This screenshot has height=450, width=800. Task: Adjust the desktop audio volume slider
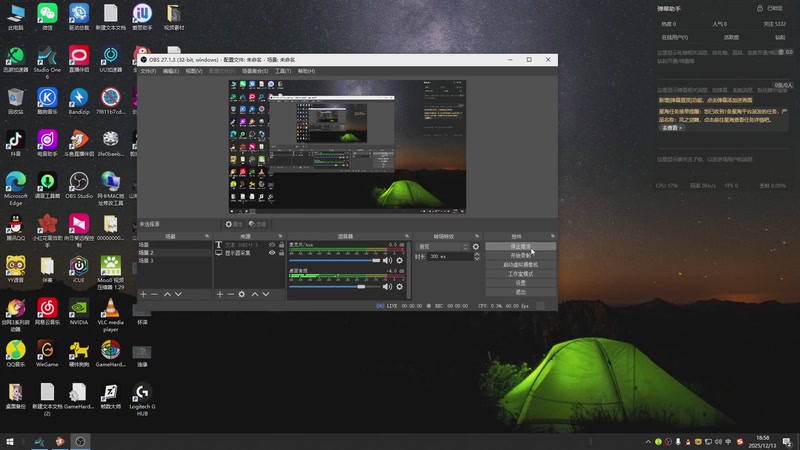click(334, 287)
